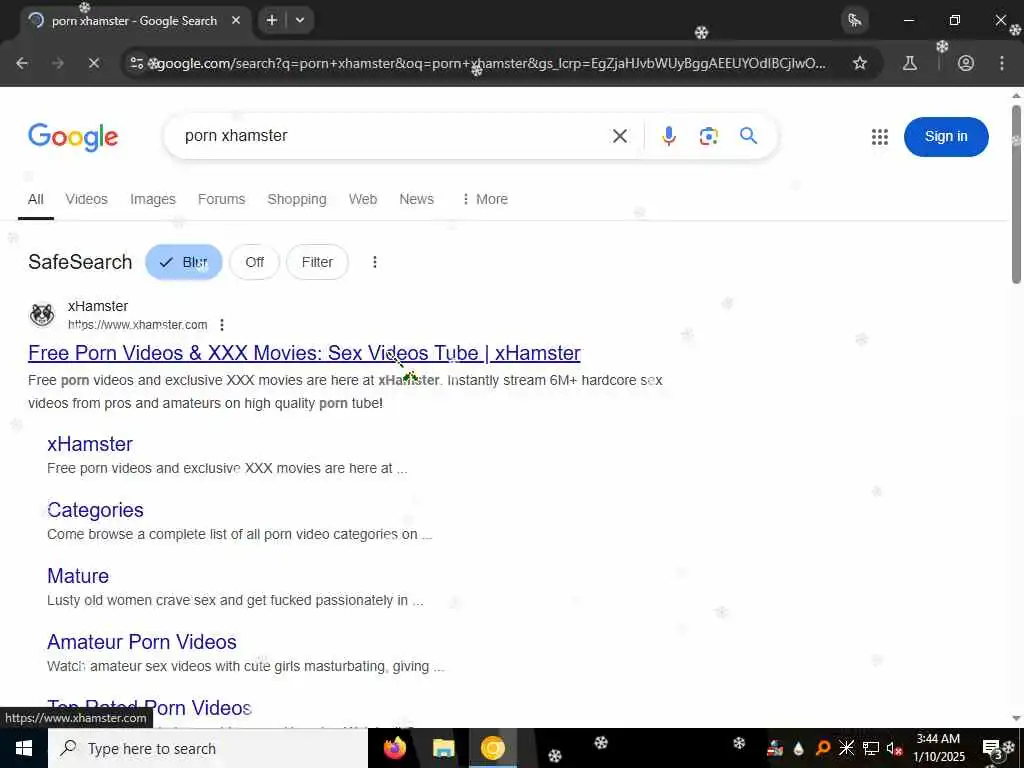Click the taskbar clock showing 3:44 AM

(938, 748)
